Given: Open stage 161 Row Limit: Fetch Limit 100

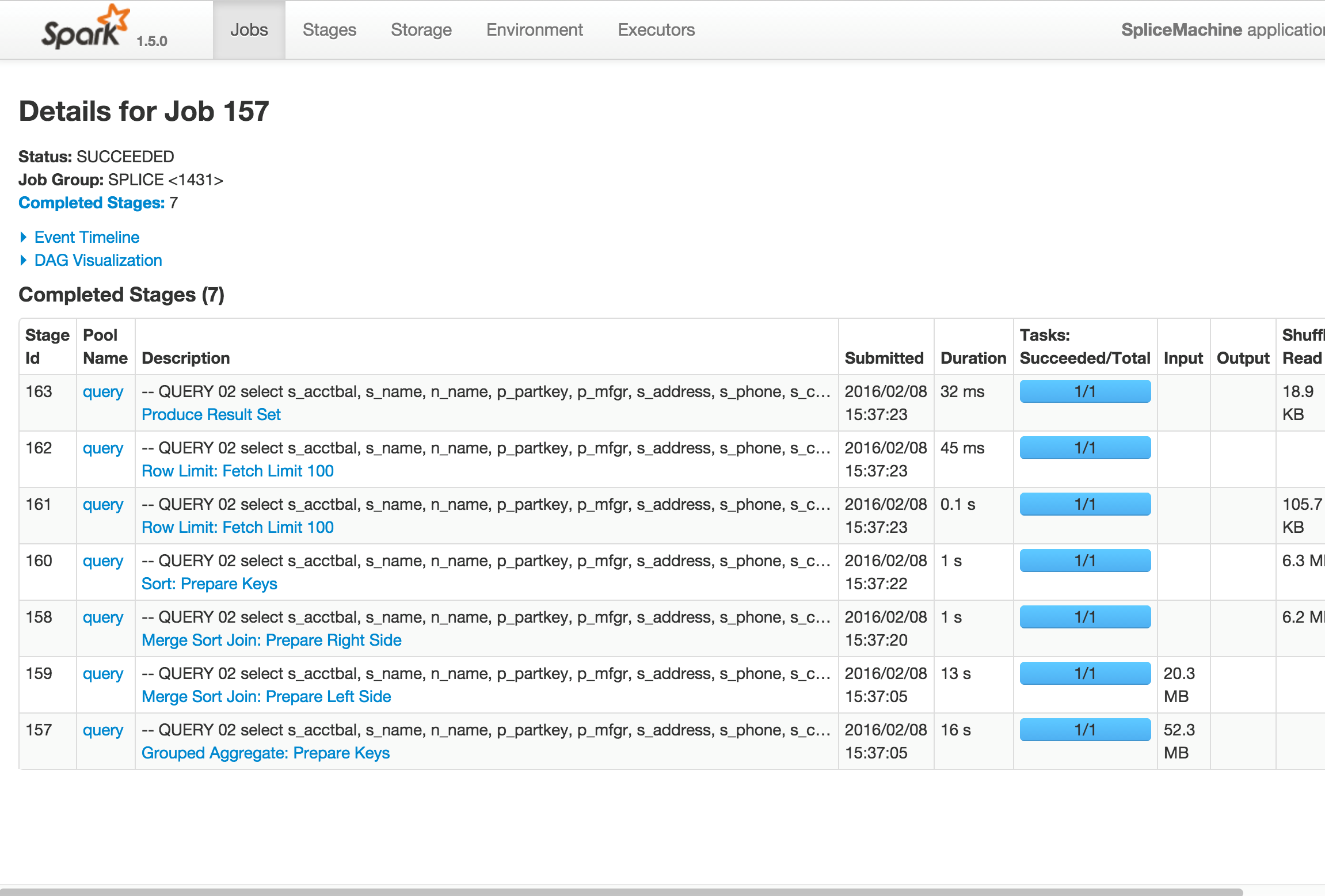Looking at the screenshot, I should 238,527.
